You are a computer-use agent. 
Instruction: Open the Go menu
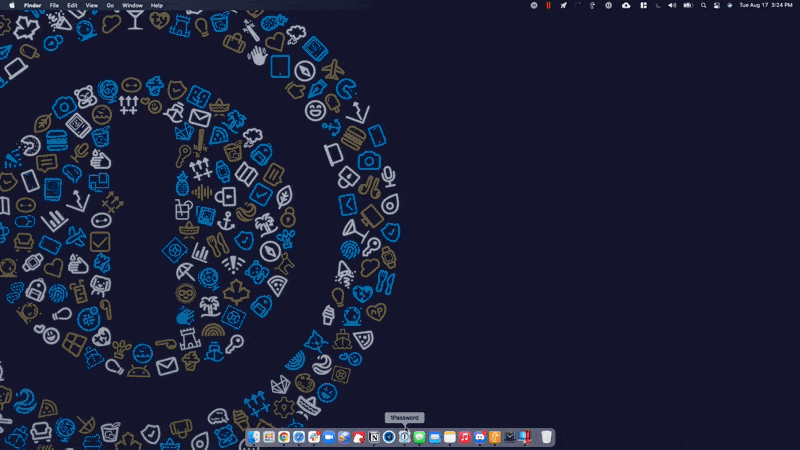pyautogui.click(x=110, y=5)
